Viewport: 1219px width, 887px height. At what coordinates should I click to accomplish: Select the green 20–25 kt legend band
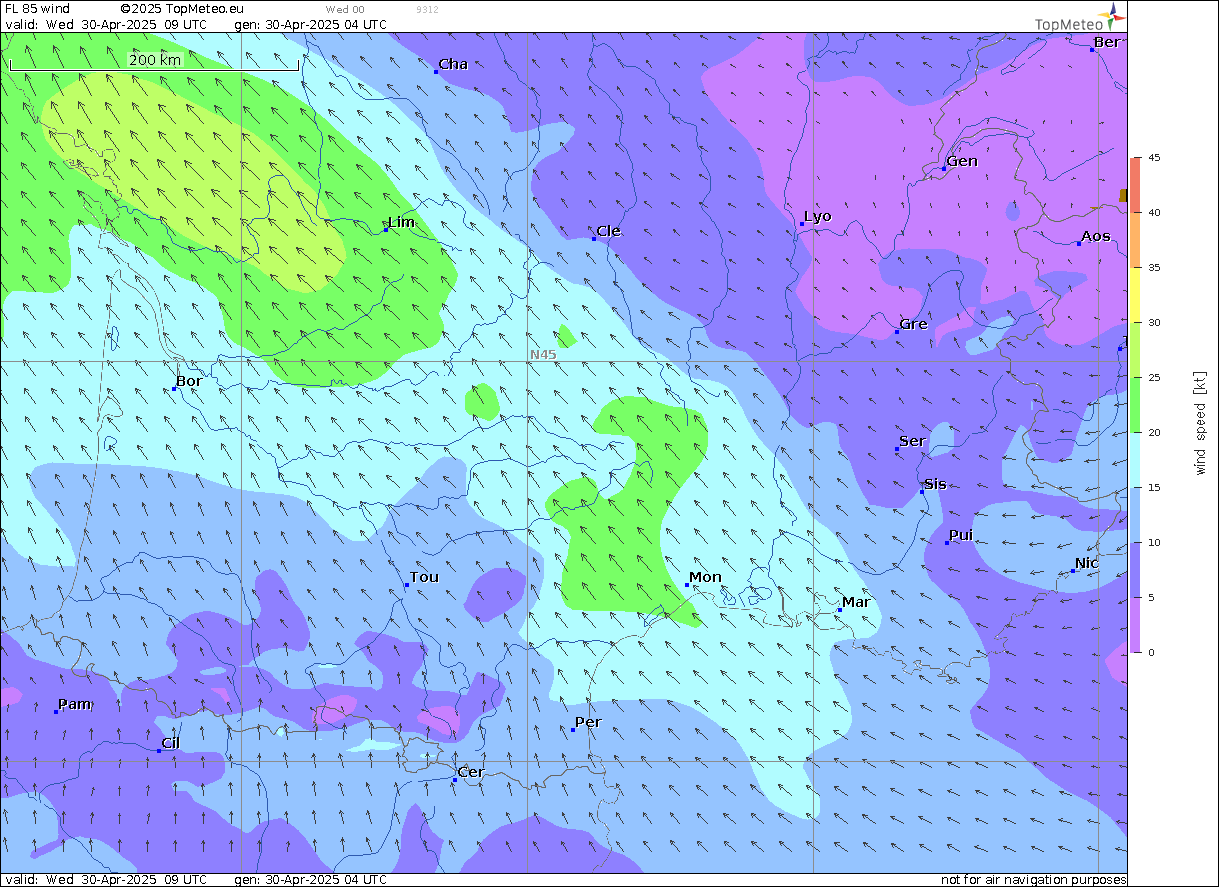coord(1135,405)
